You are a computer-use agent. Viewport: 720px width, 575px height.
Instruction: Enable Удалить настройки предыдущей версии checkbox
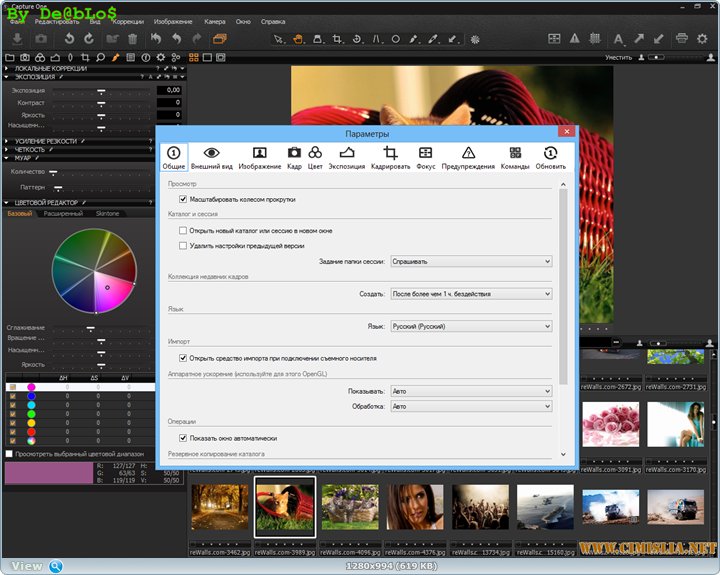183,245
